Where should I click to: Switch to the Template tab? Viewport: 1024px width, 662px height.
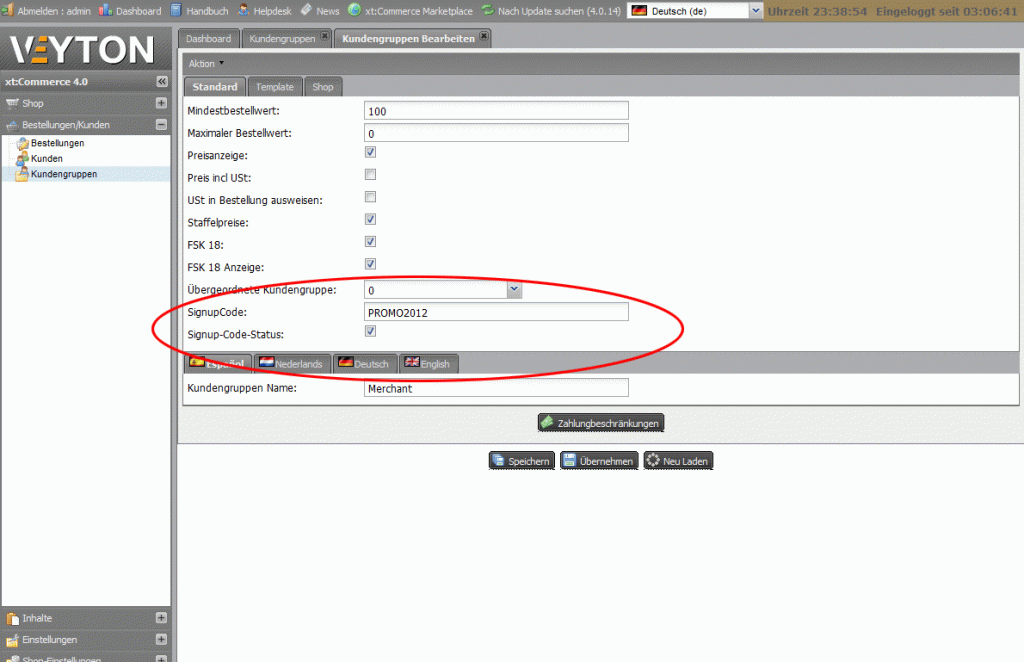274,87
